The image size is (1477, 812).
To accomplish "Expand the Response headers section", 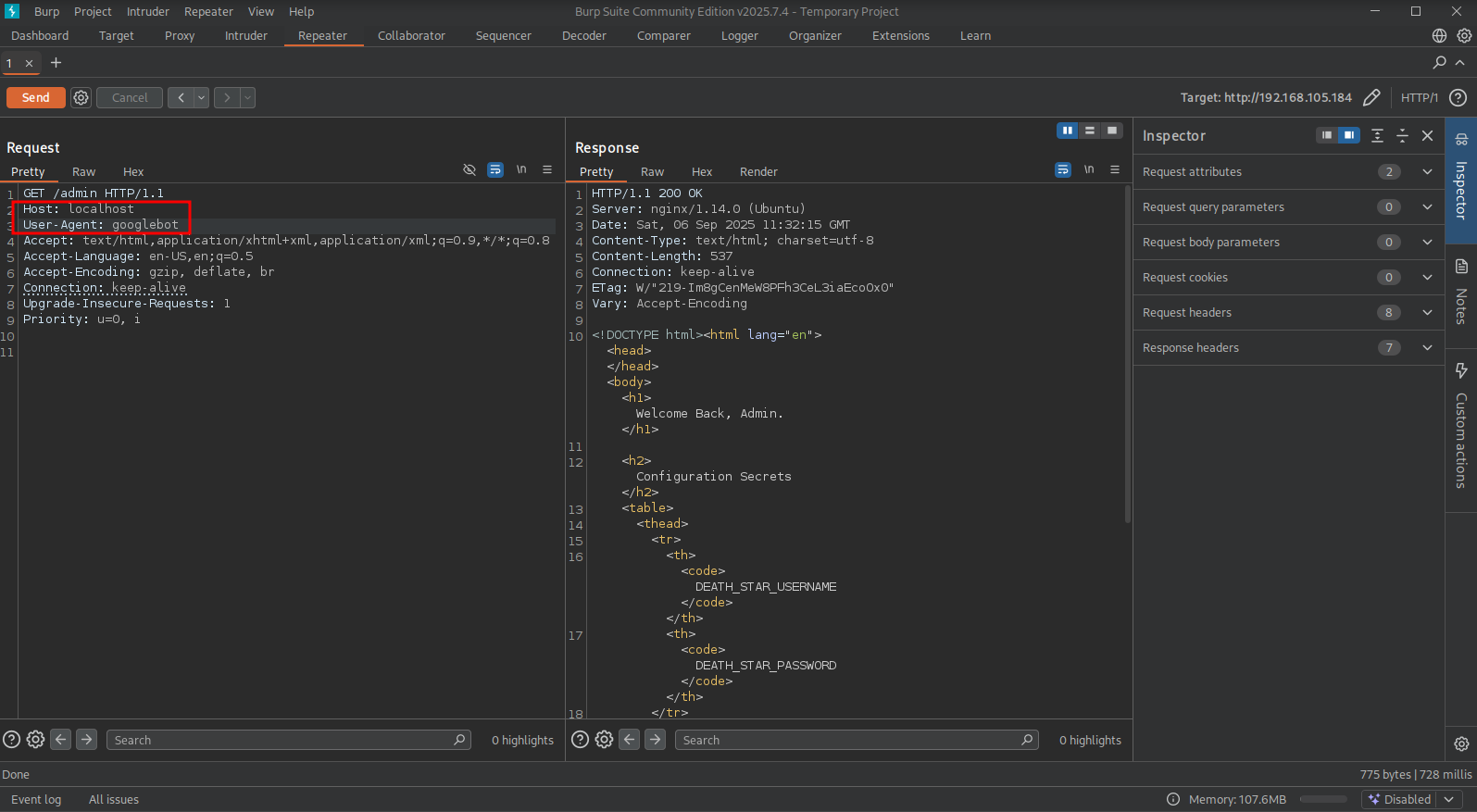I will [x=1427, y=348].
